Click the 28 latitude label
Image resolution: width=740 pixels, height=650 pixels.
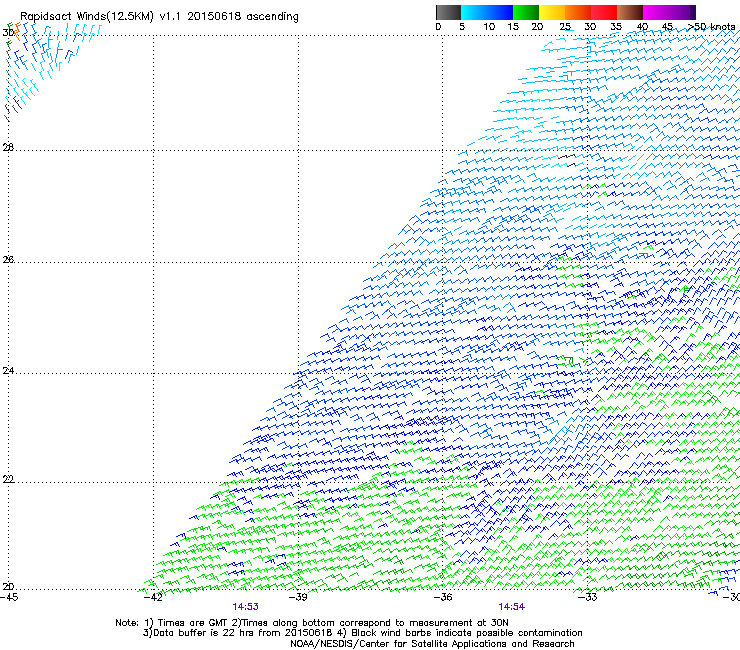[8, 148]
